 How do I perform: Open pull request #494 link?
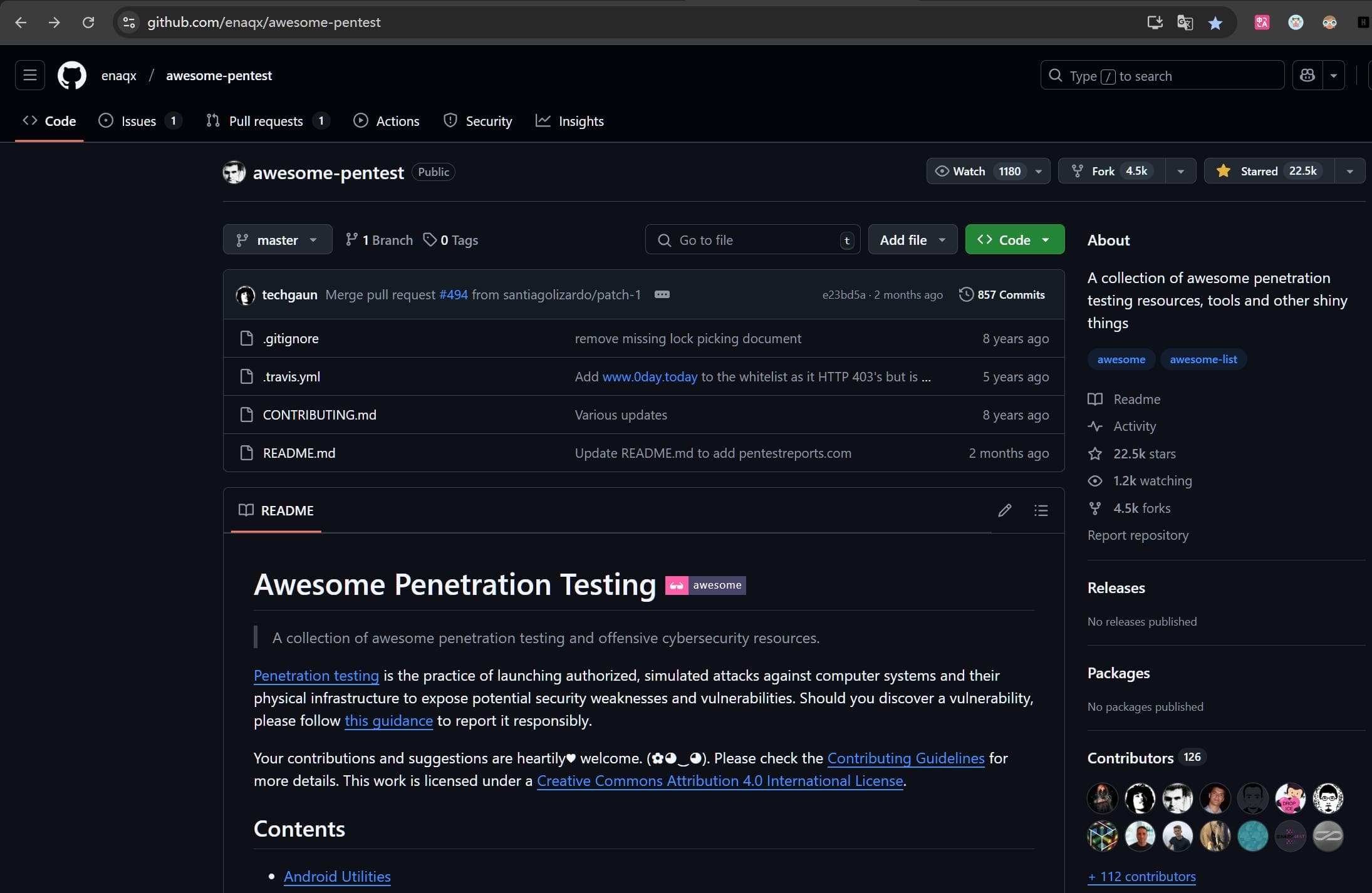(x=454, y=295)
